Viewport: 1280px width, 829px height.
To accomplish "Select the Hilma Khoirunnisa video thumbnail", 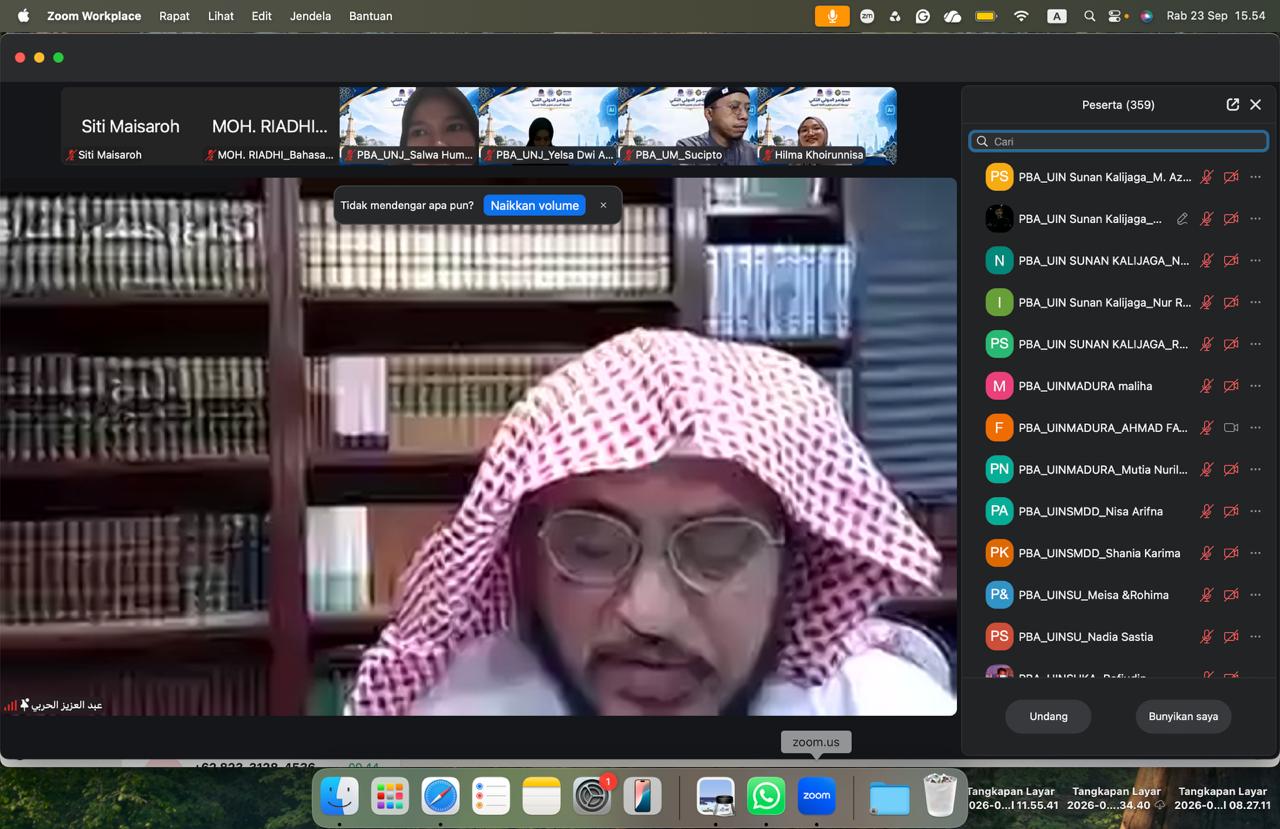I will pyautogui.click(x=827, y=126).
